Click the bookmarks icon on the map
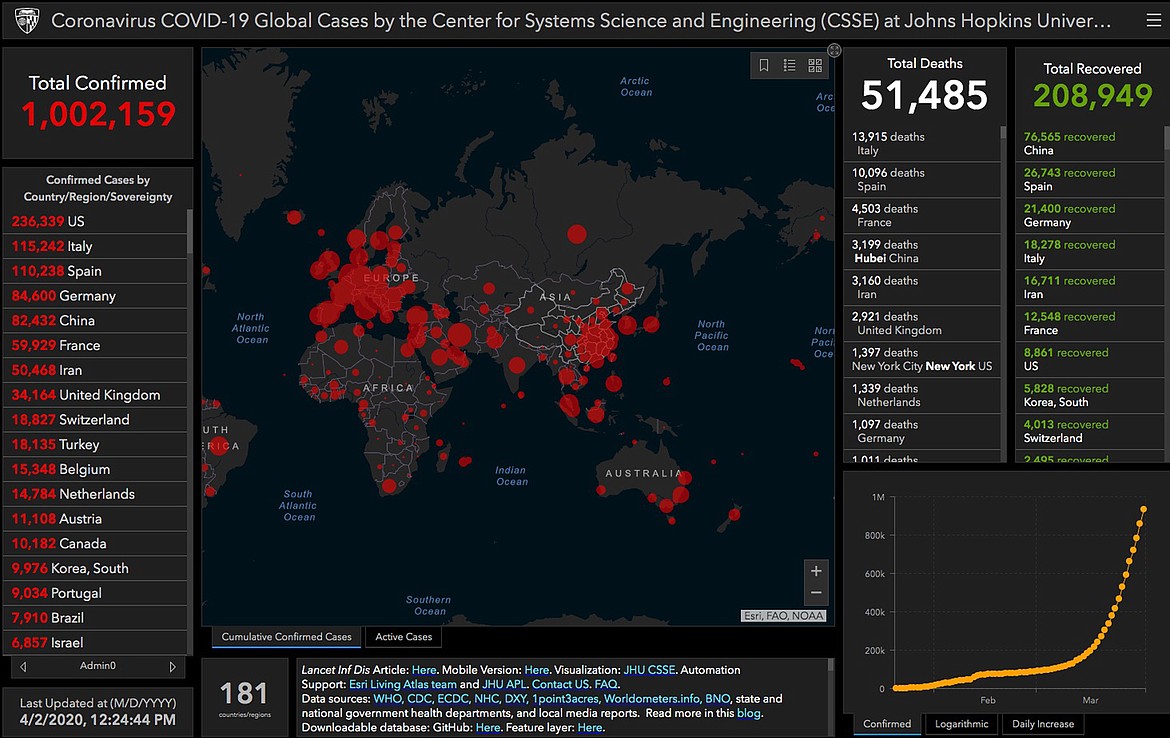Image resolution: width=1170 pixels, height=738 pixels. (x=764, y=66)
